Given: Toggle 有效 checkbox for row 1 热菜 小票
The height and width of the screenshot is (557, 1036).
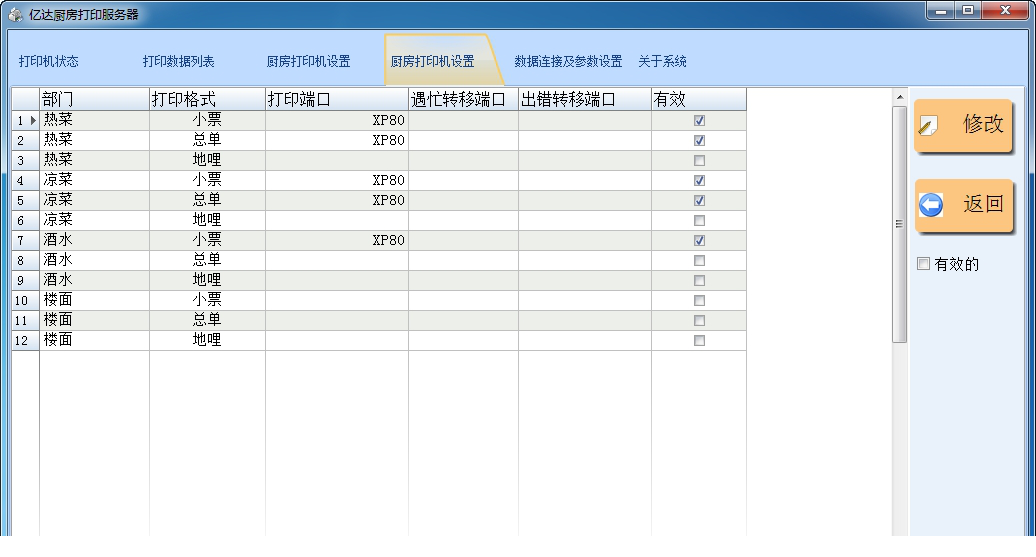Looking at the screenshot, I should [699, 120].
